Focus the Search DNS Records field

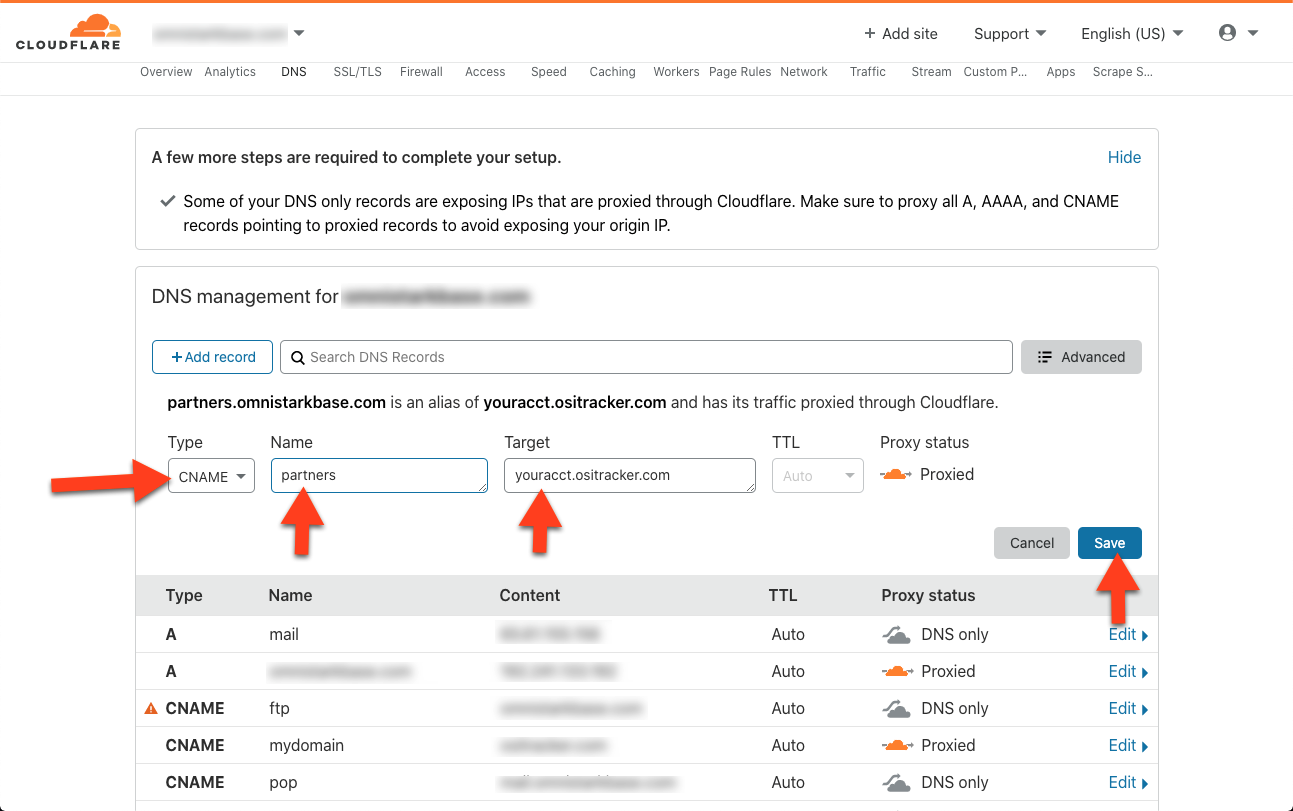coord(646,357)
